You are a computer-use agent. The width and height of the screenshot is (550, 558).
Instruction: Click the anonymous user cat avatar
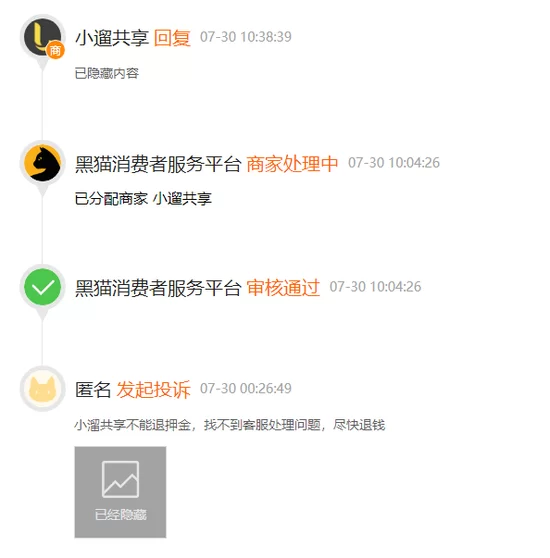(42, 389)
